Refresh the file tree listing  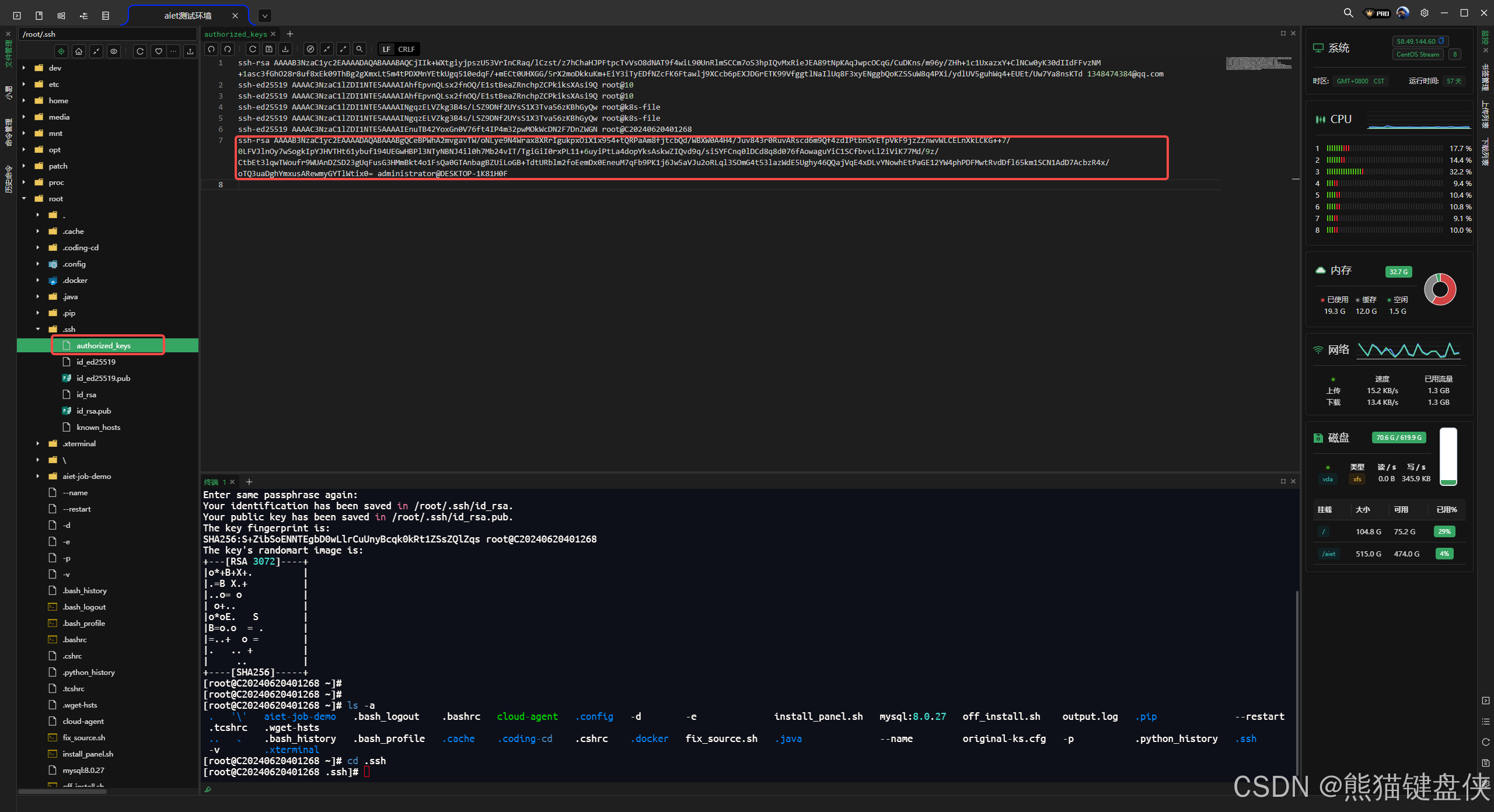(140, 51)
